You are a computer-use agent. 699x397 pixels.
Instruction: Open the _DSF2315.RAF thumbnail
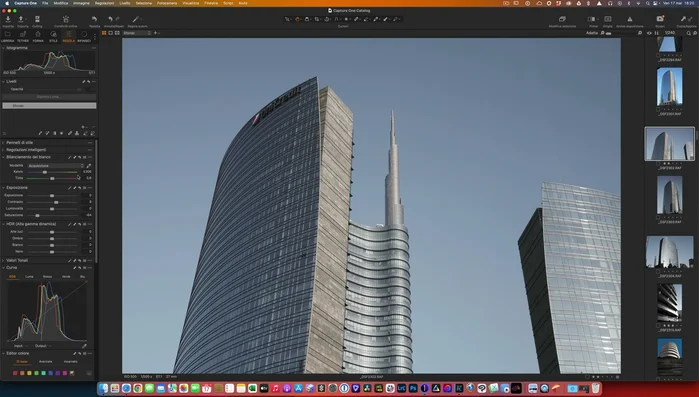(669, 303)
